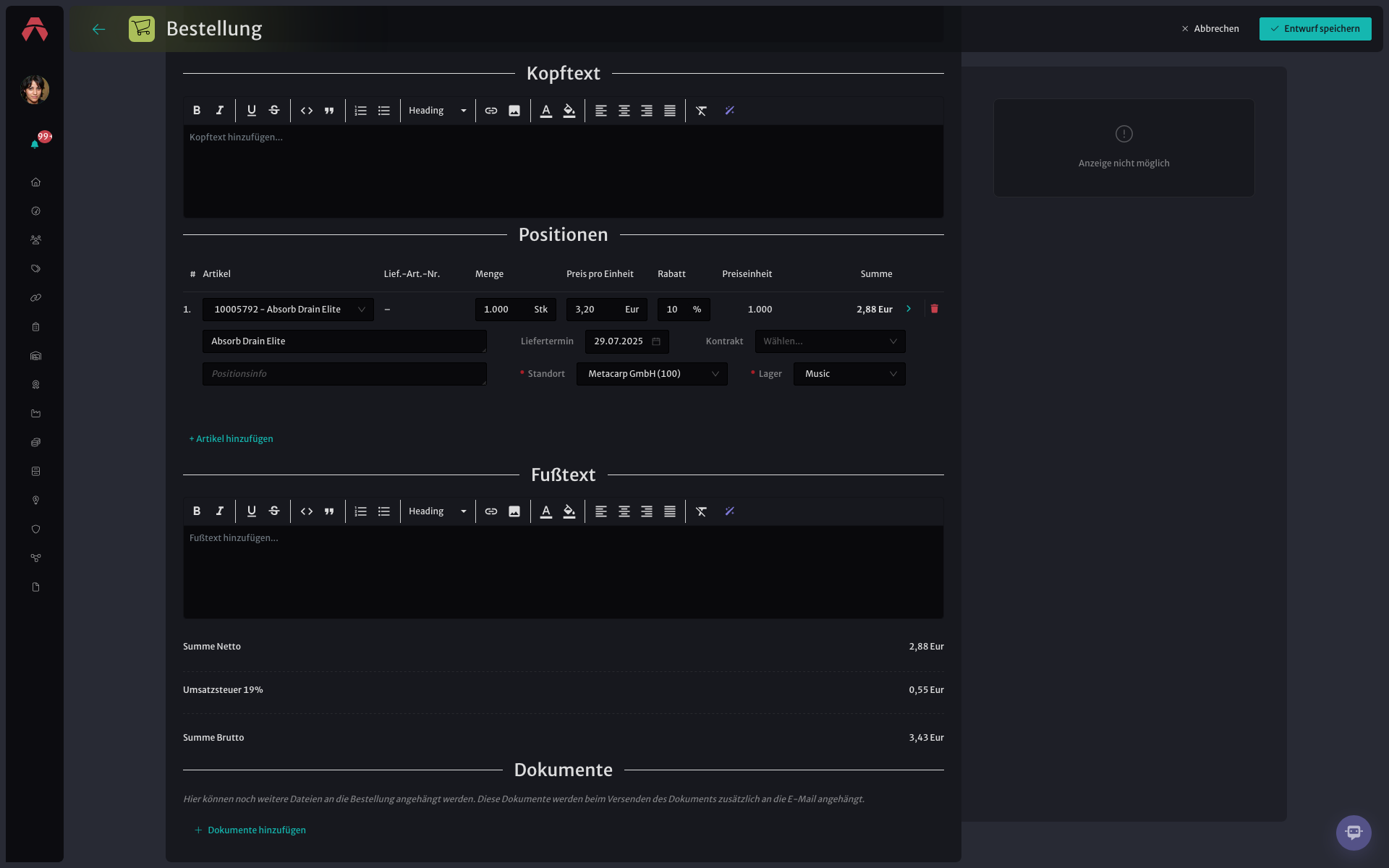Viewport: 1389px width, 868px height.
Task: Open the link chain icon in sidebar
Action: [x=35, y=298]
